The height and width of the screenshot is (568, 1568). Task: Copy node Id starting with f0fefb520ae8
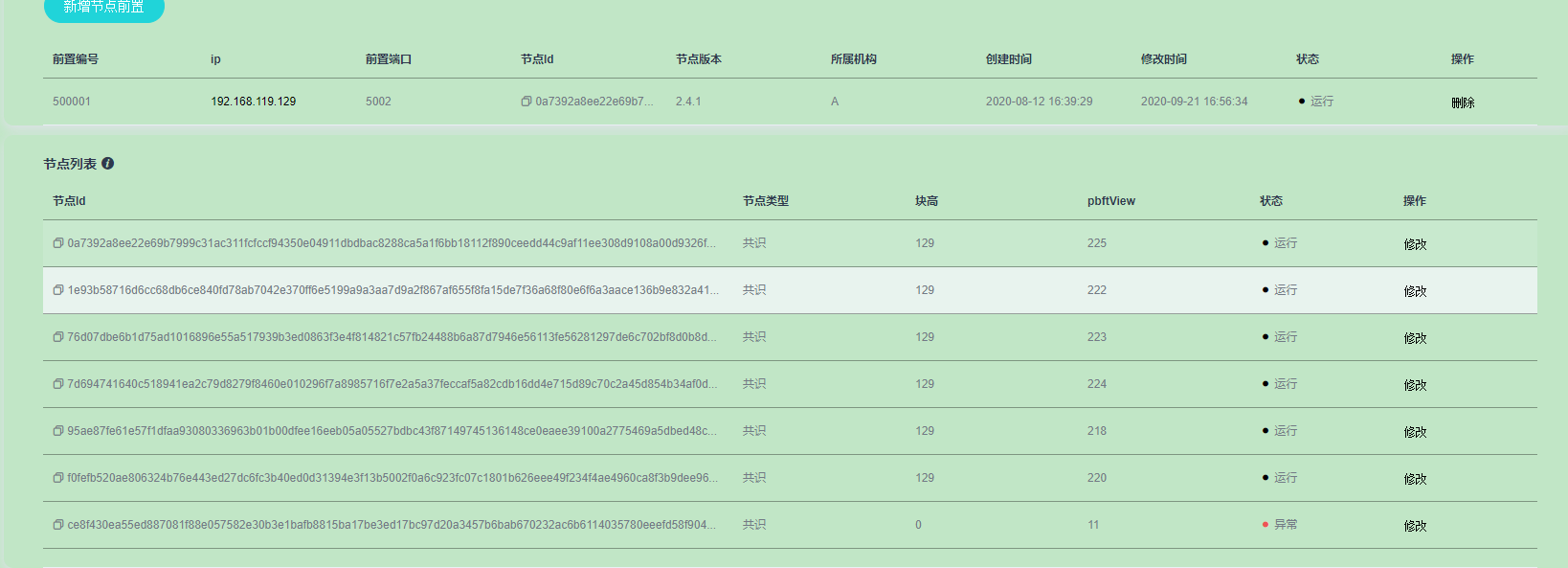pyautogui.click(x=57, y=478)
